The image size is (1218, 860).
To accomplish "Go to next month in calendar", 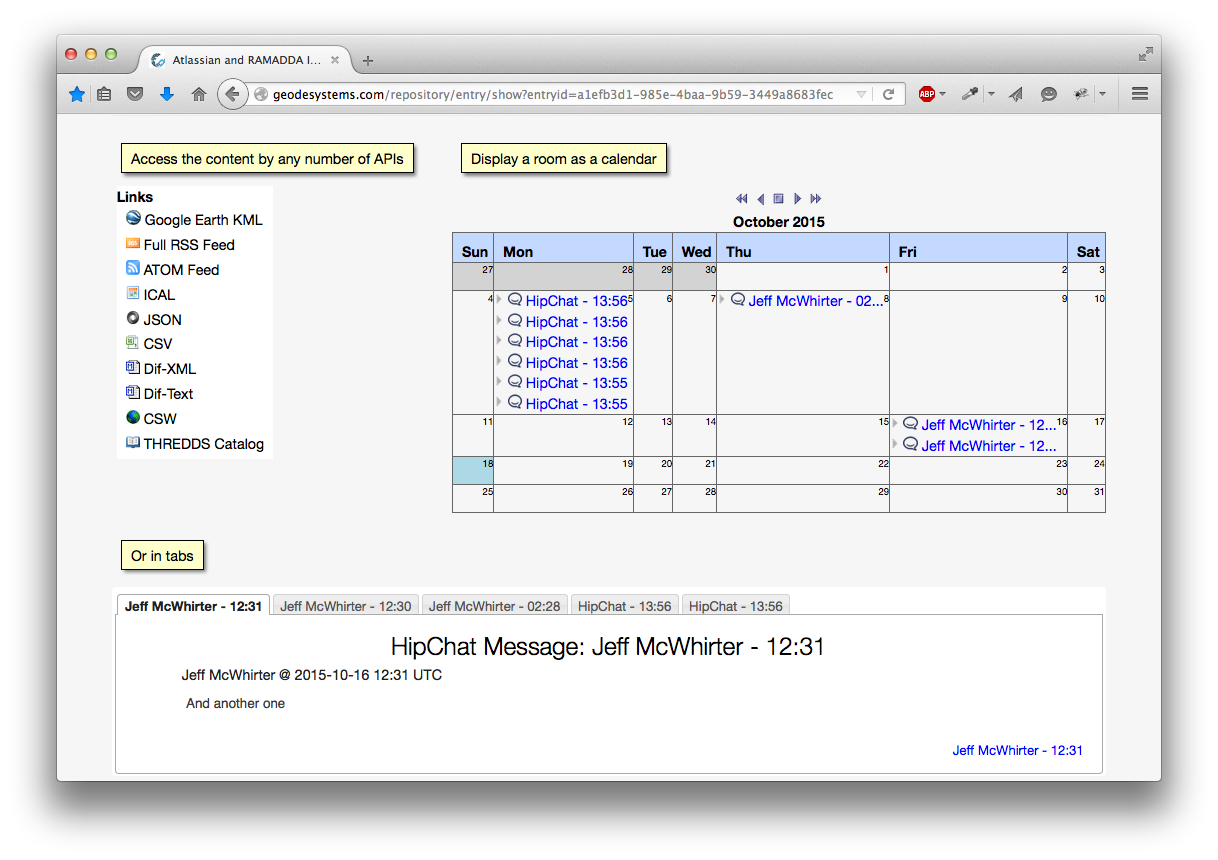I will click(x=797, y=199).
